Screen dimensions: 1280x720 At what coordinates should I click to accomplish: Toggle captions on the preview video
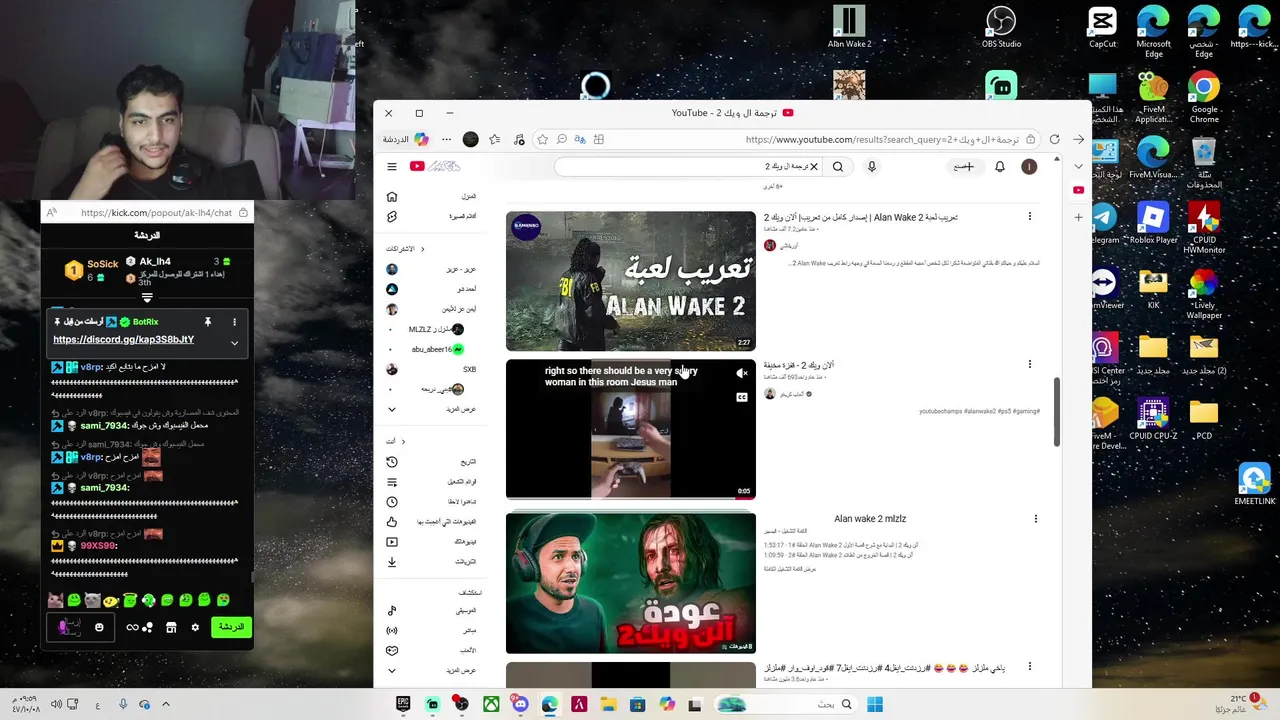point(742,397)
